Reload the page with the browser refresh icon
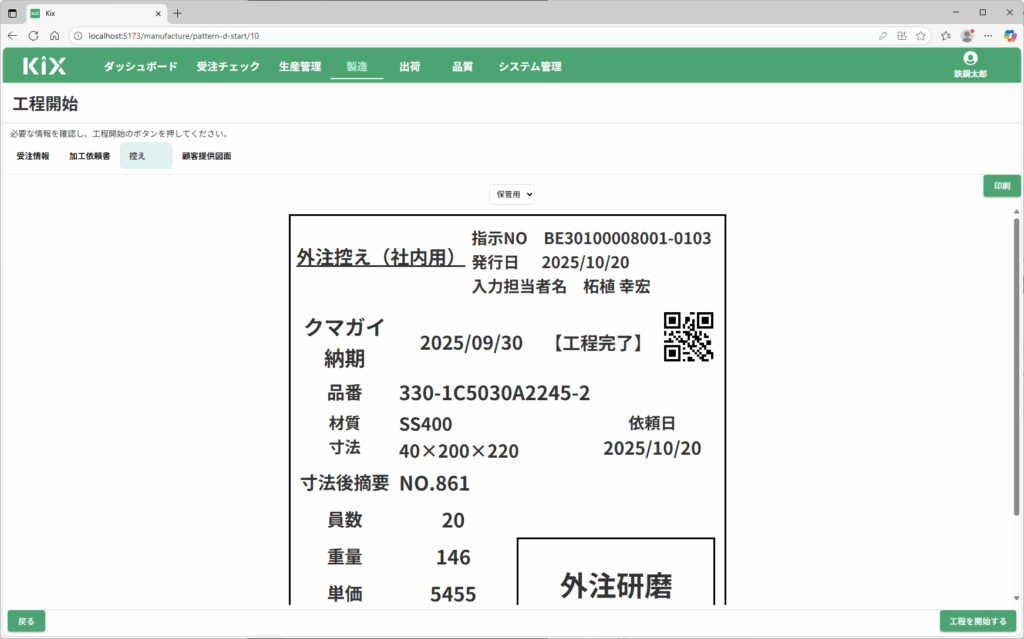 click(x=33, y=35)
